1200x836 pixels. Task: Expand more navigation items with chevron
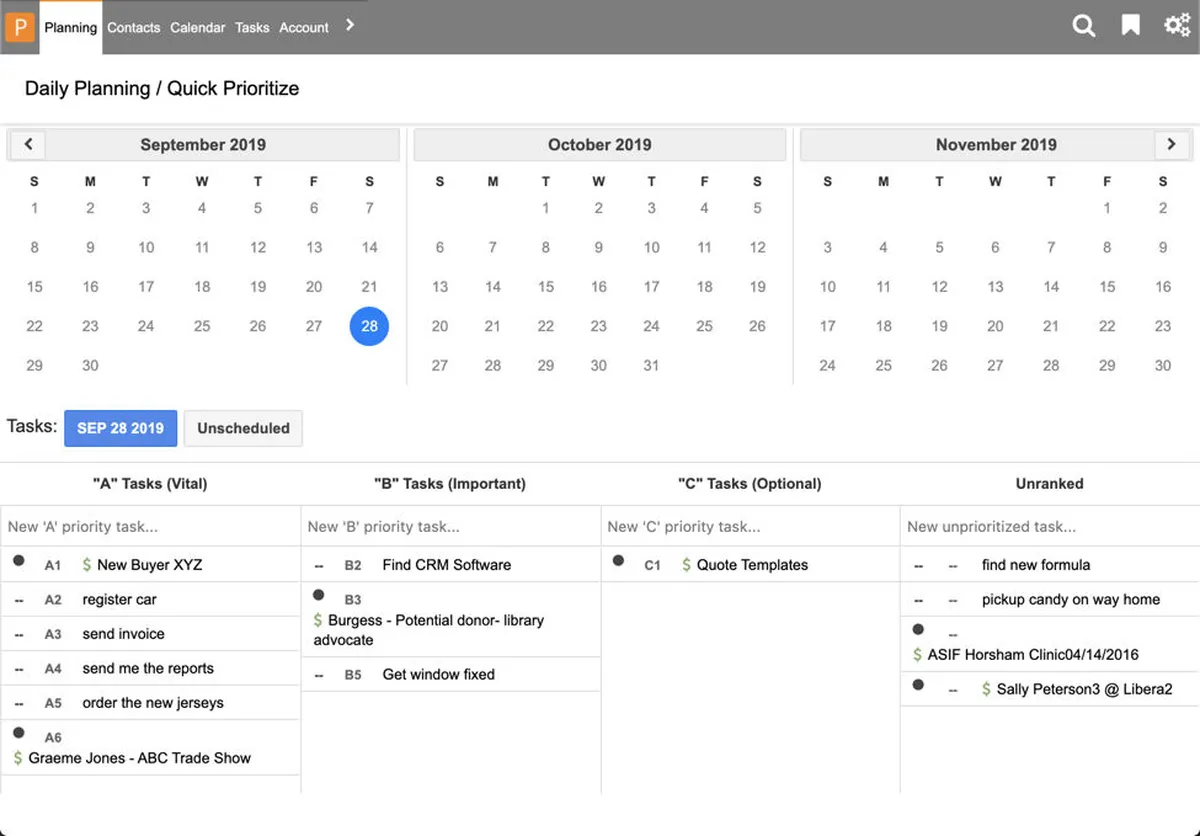[x=350, y=25]
